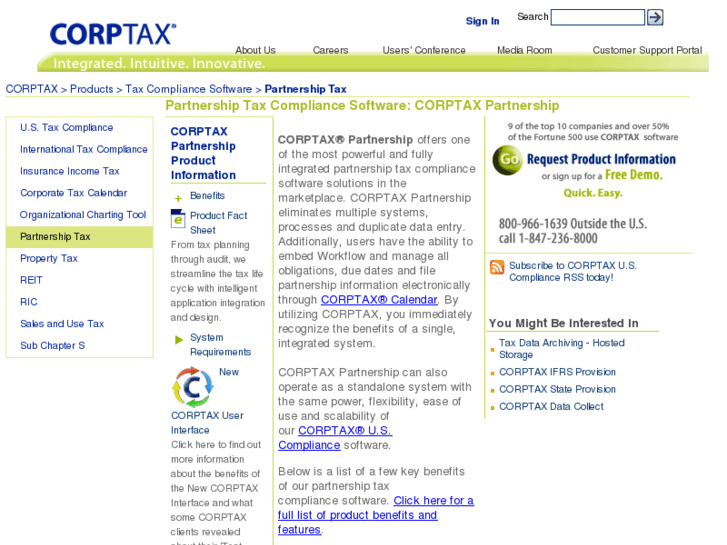Screen dimensions: 727x545
Task: Open Tax Data Archiving - Hosted Storage link
Action: [561, 349]
